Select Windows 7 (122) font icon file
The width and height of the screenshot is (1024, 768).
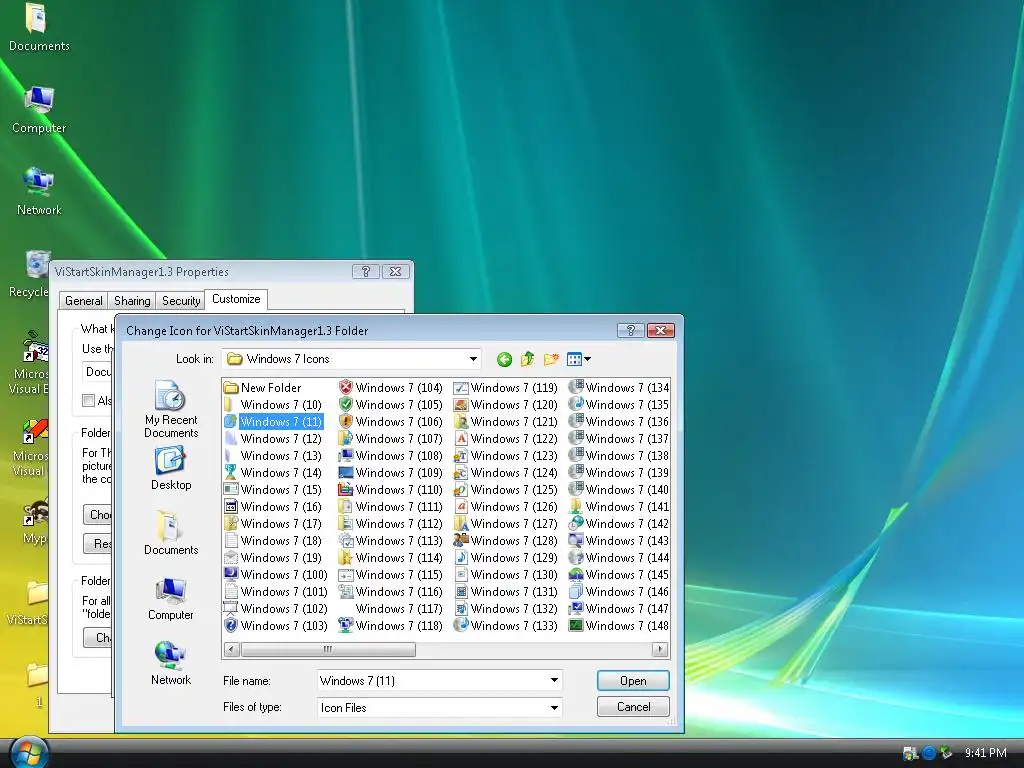[506, 439]
